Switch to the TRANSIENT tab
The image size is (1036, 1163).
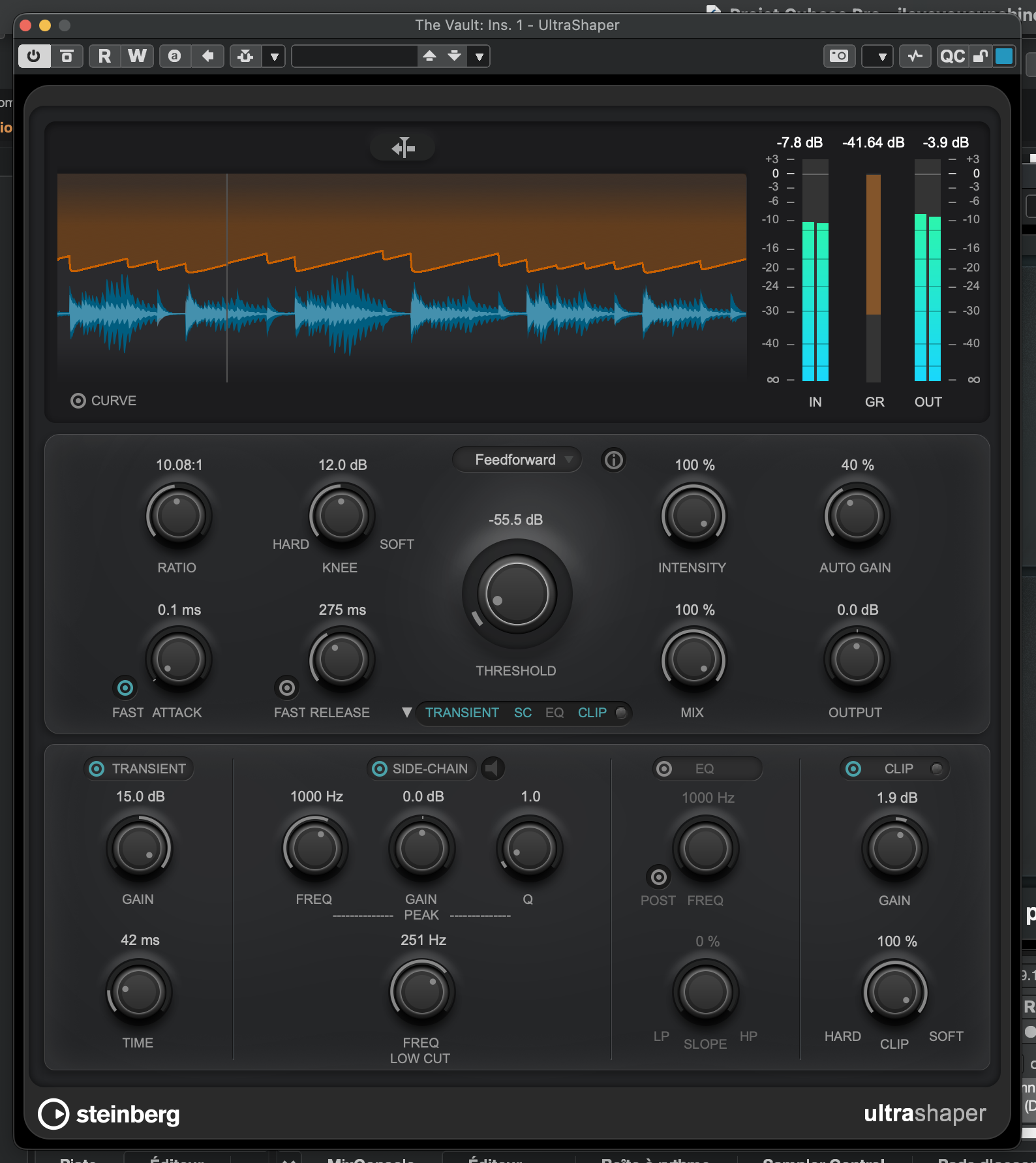point(462,713)
